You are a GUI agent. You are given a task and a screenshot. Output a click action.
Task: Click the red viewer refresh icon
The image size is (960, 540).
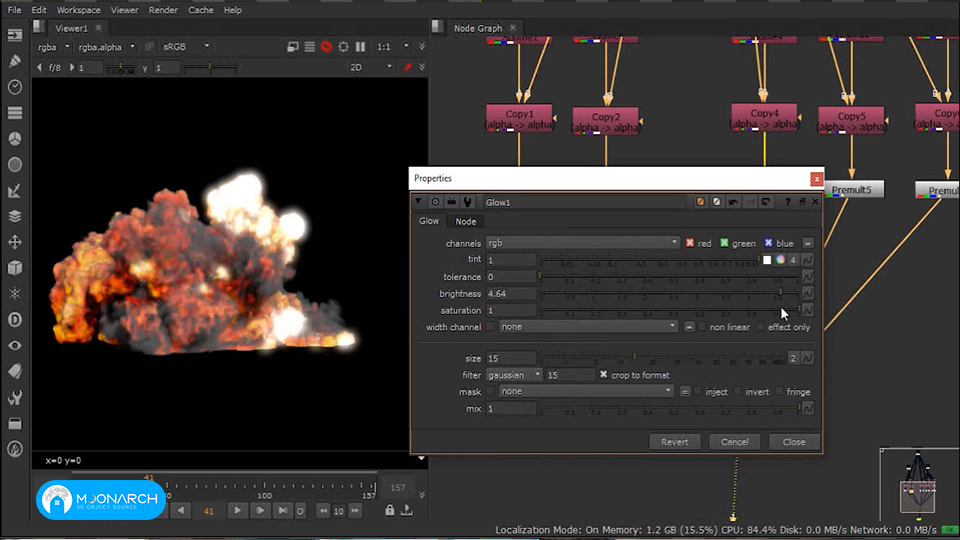point(326,47)
